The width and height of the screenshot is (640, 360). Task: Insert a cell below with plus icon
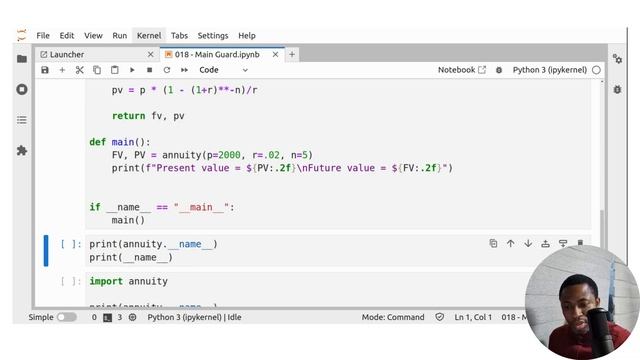[x=62, y=70]
